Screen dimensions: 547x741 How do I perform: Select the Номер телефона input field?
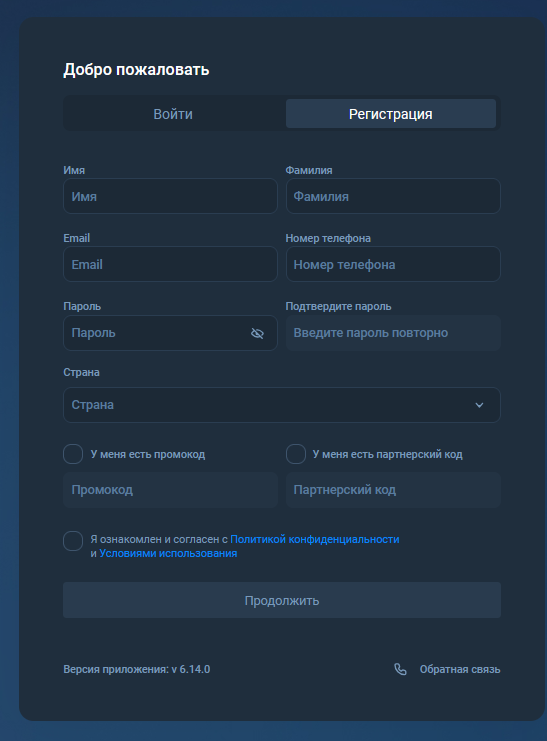click(393, 264)
